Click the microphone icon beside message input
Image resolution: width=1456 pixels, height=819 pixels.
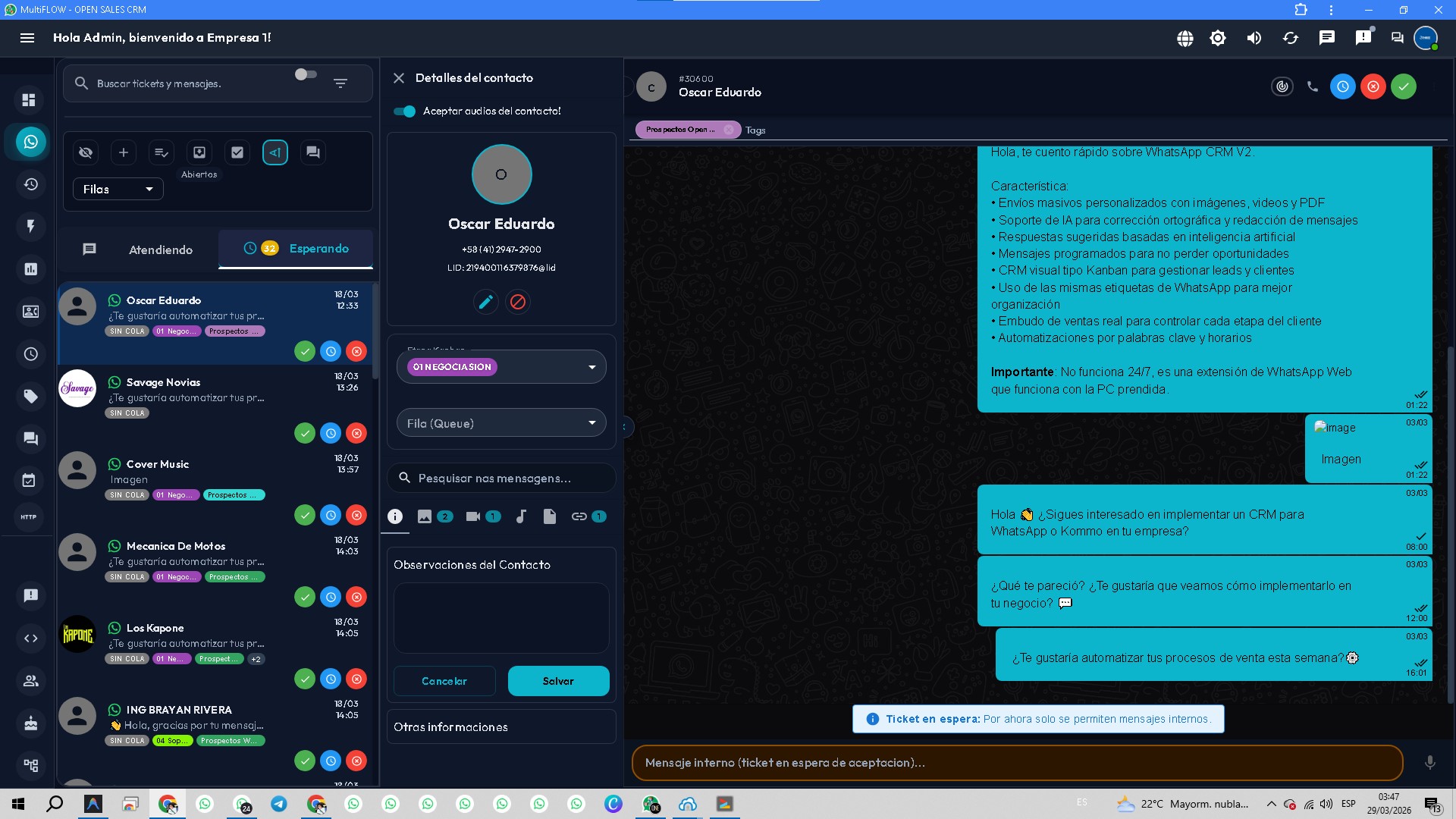(x=1429, y=763)
